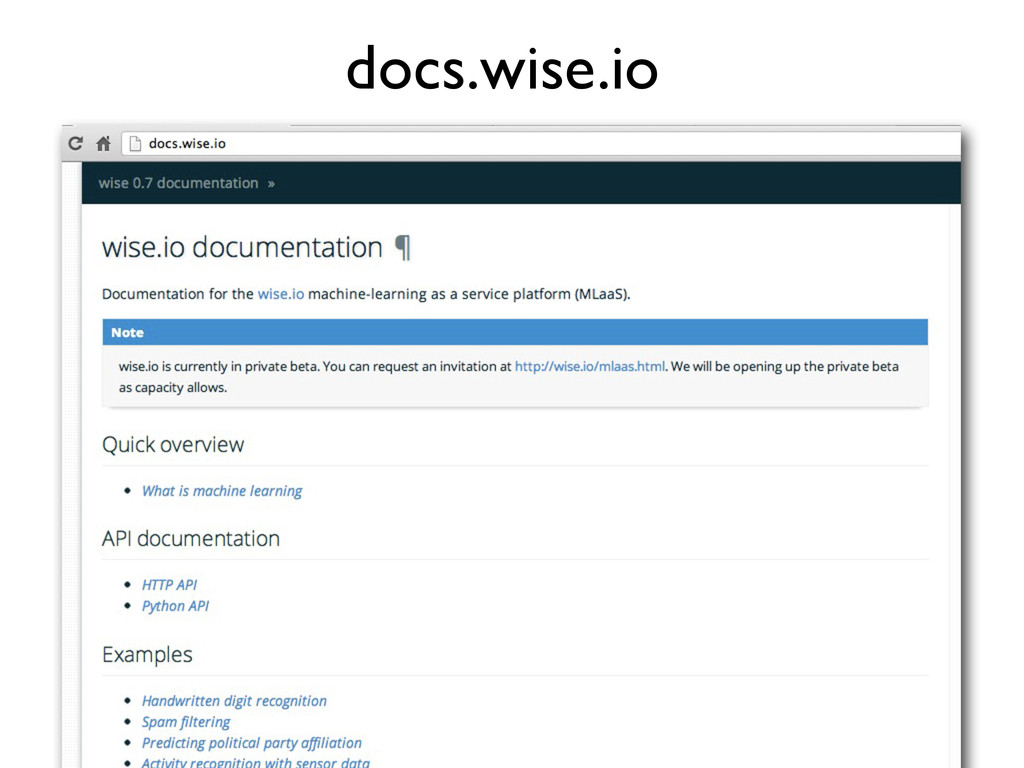Open Predicting political party affiliation example
The image size is (1024, 768).
[x=251, y=743]
